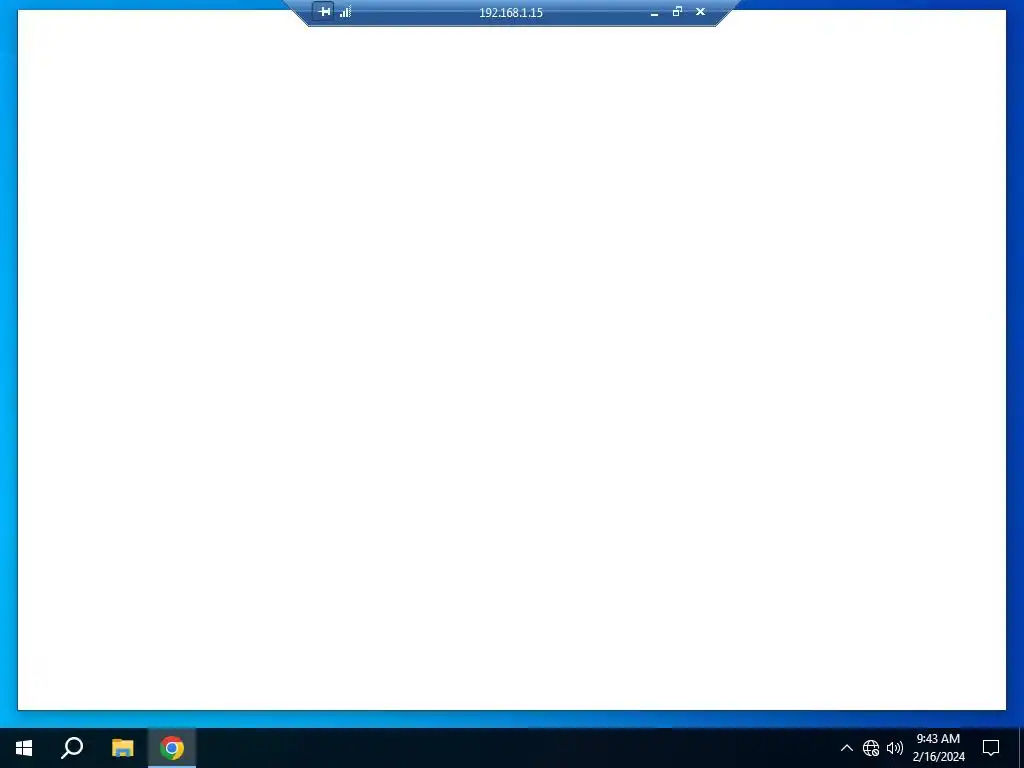Viewport: 1024px width, 768px height.
Task: Close the 192.168.1.15 remote connection
Action: (701, 12)
